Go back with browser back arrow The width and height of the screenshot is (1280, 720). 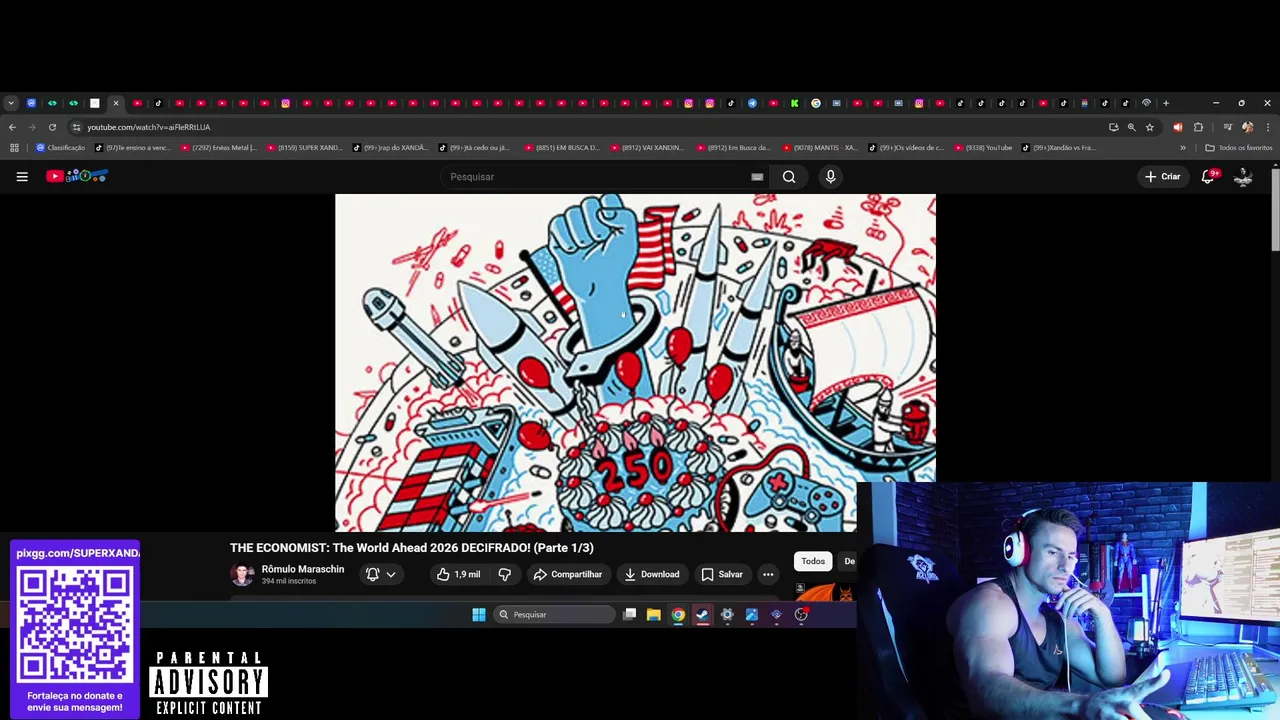tap(12, 127)
